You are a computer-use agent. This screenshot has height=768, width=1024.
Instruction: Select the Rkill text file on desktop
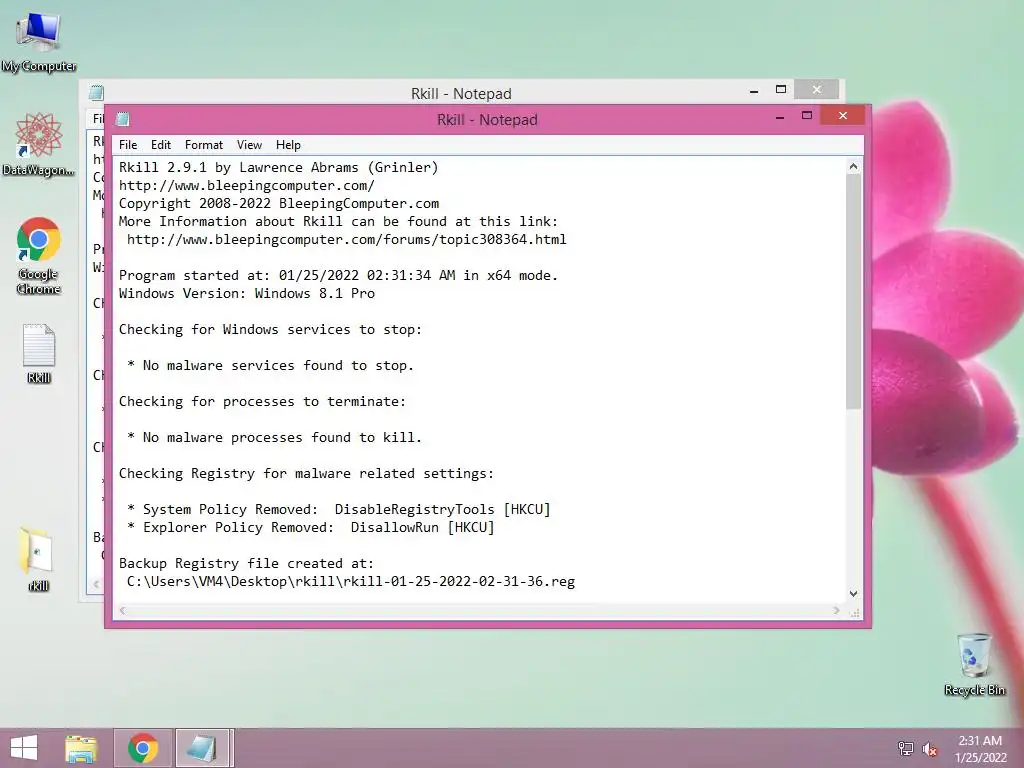tap(39, 353)
